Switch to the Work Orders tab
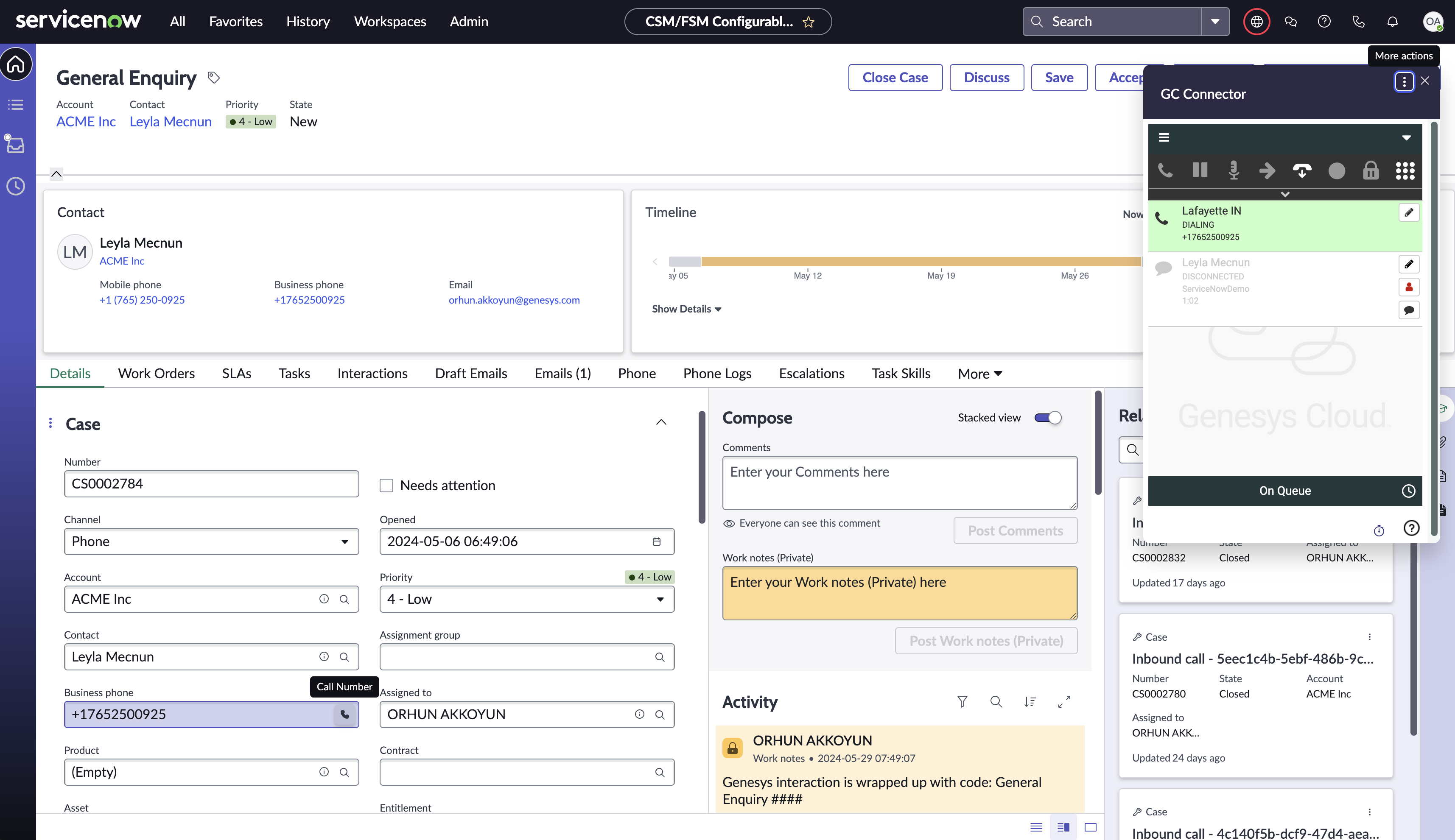Image resolution: width=1455 pixels, height=840 pixels. pos(156,373)
